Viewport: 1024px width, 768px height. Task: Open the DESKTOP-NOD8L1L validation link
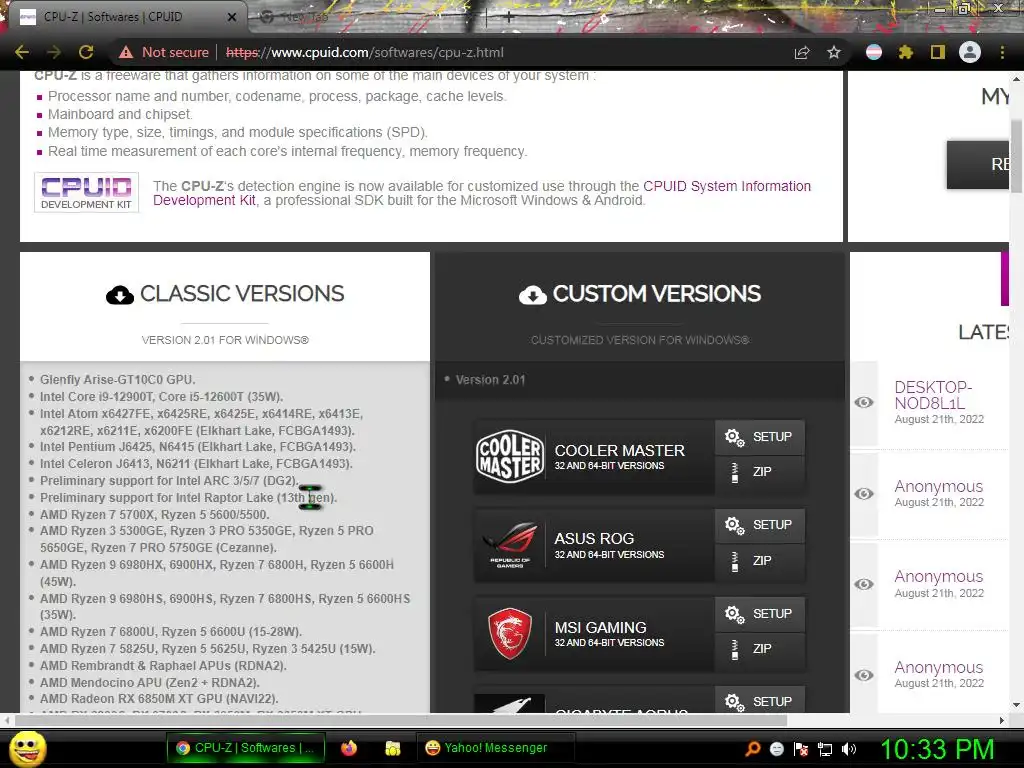(x=933, y=395)
